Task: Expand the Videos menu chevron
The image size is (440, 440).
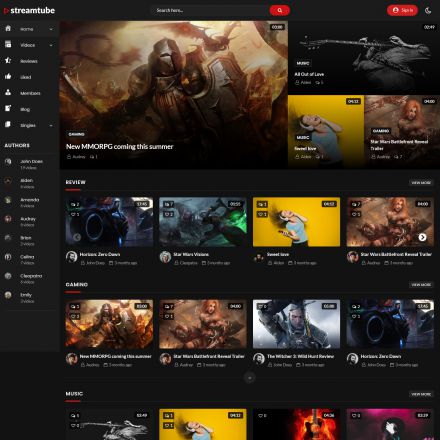Action: pos(51,45)
